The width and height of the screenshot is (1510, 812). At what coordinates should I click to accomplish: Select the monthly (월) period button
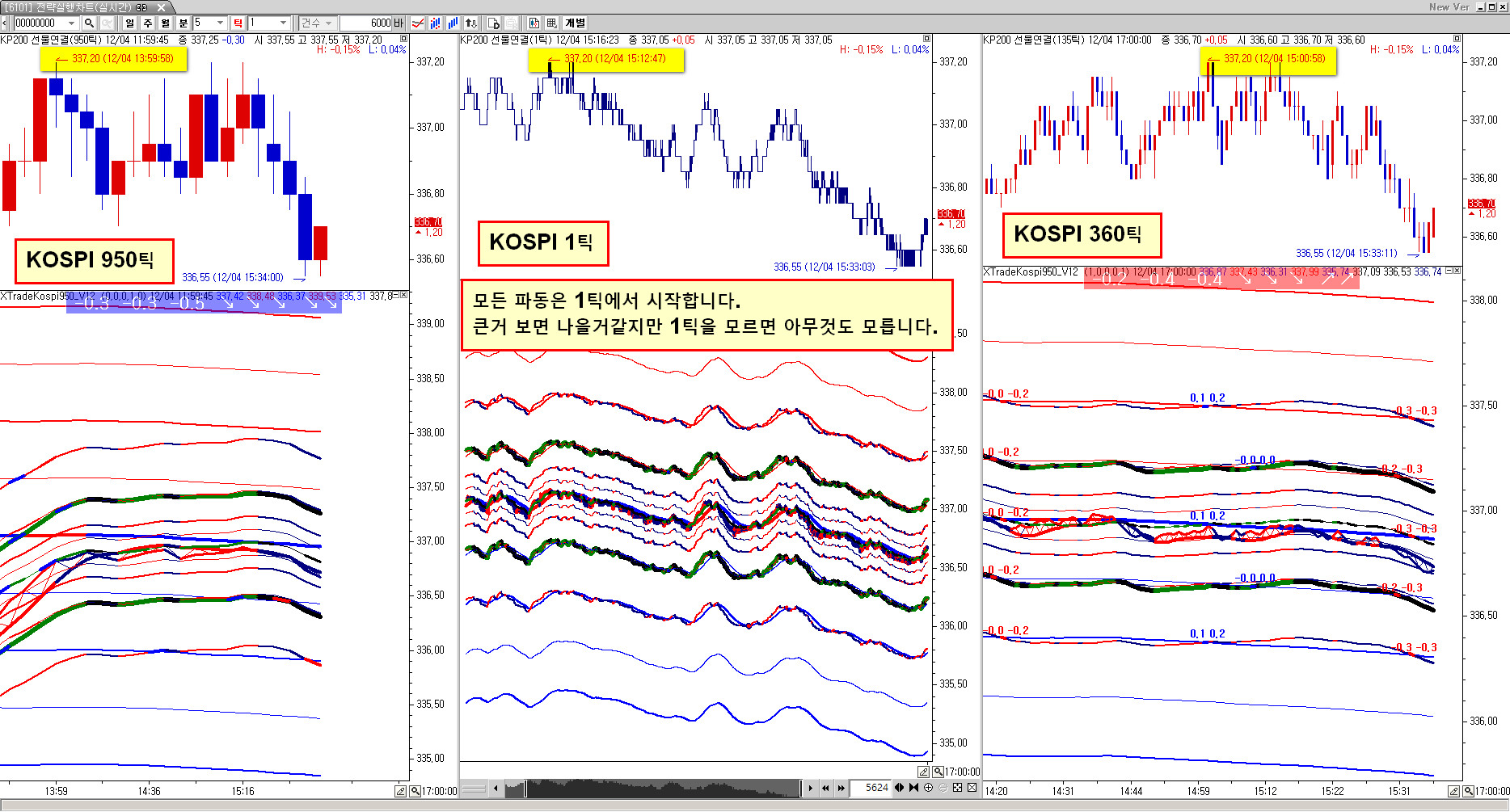coord(166,23)
